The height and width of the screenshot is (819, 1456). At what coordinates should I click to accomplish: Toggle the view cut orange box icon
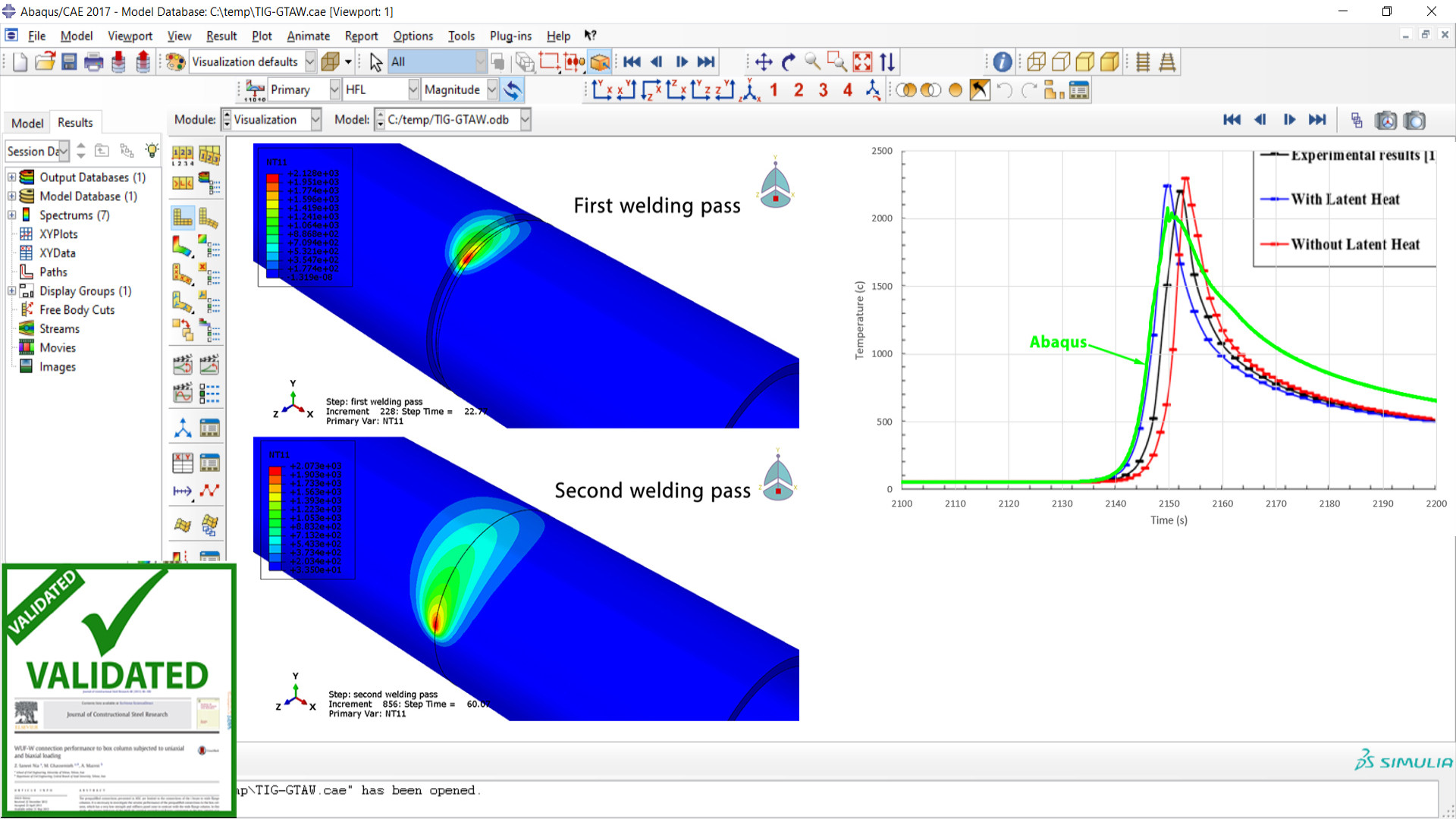[x=600, y=62]
